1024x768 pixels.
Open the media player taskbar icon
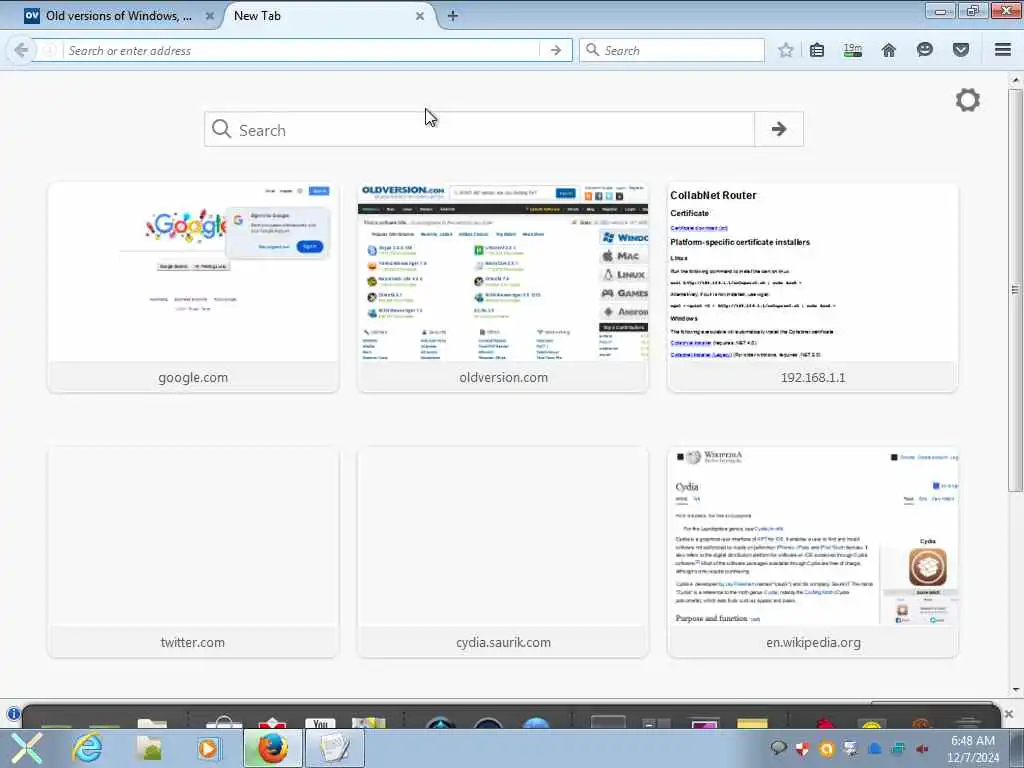point(209,748)
